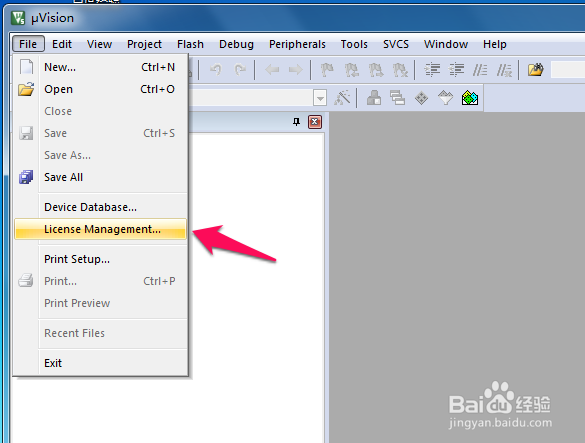Click the Redo toolbar icon
Screen dimensions: 585x443
point(240,70)
